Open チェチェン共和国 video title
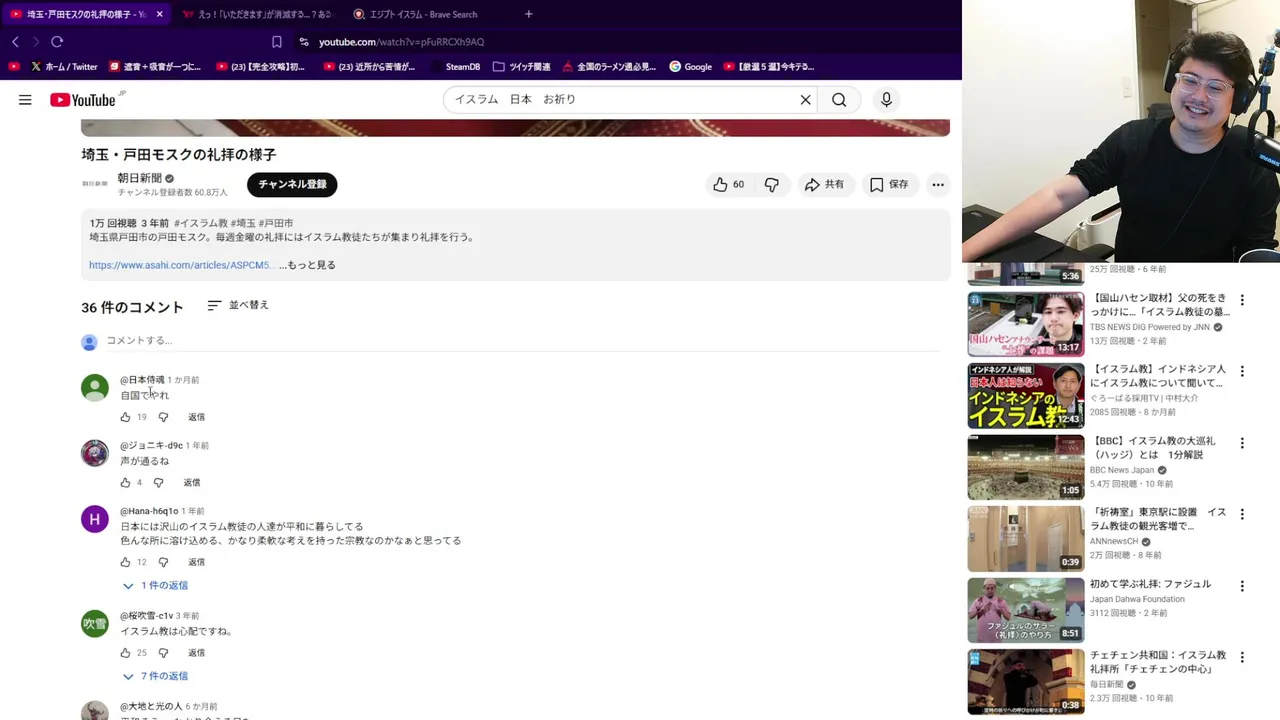The image size is (1280, 720). pyautogui.click(x=1158, y=662)
